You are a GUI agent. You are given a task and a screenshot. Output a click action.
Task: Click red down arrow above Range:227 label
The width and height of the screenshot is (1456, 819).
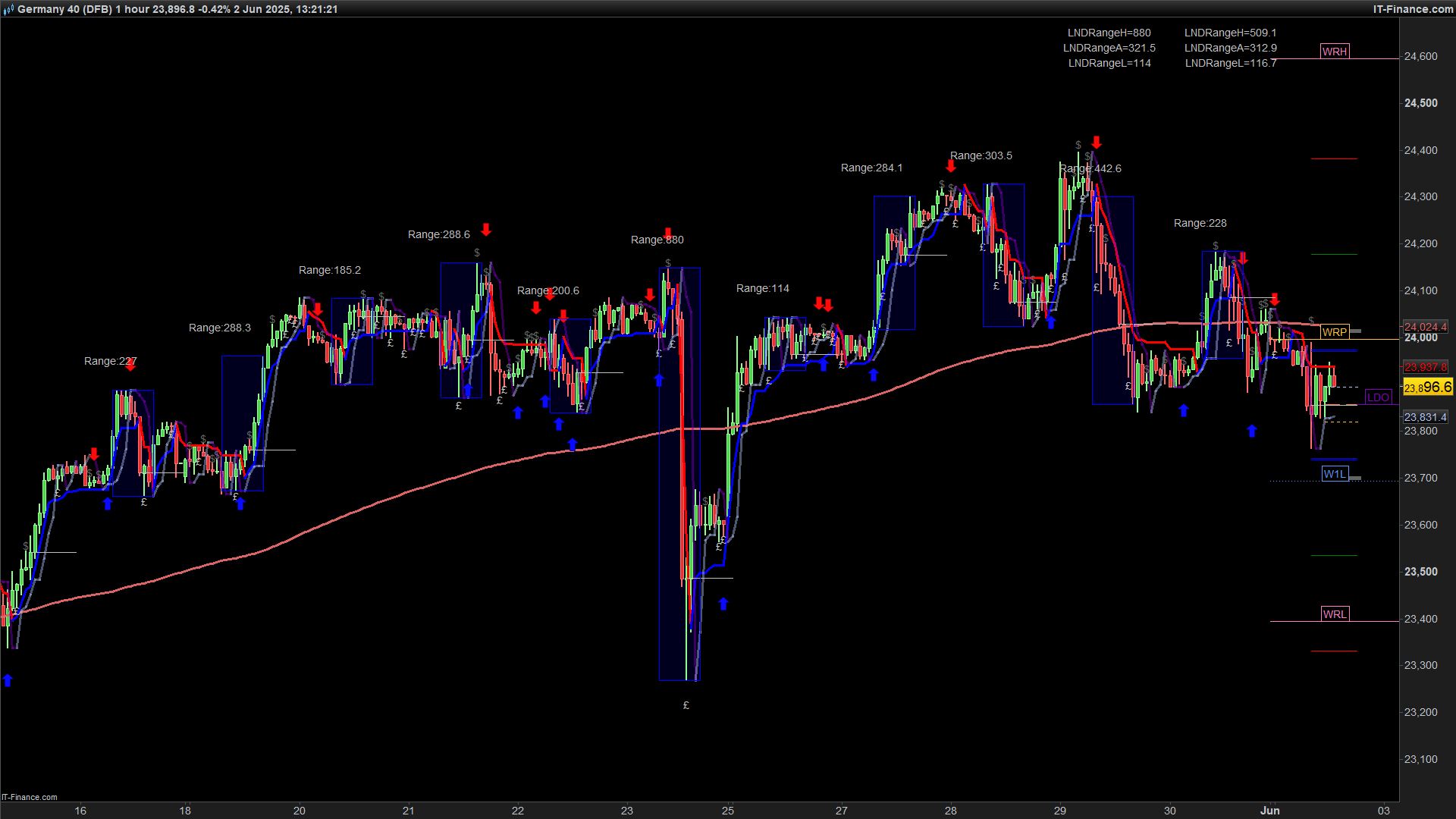(130, 365)
